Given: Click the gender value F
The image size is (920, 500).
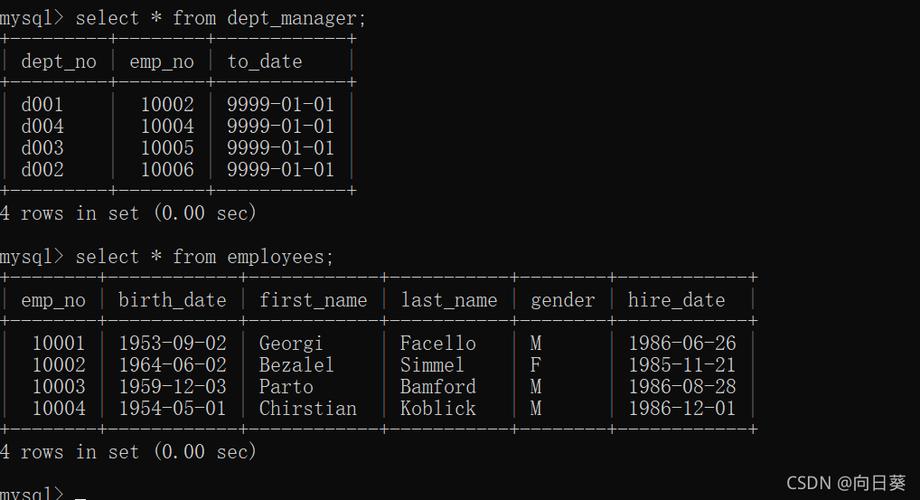Looking at the screenshot, I should click(536, 365).
